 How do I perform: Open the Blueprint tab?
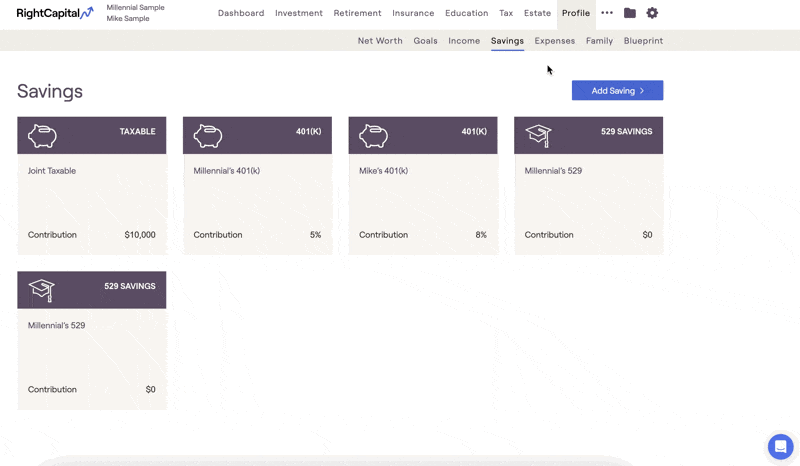pyautogui.click(x=643, y=41)
